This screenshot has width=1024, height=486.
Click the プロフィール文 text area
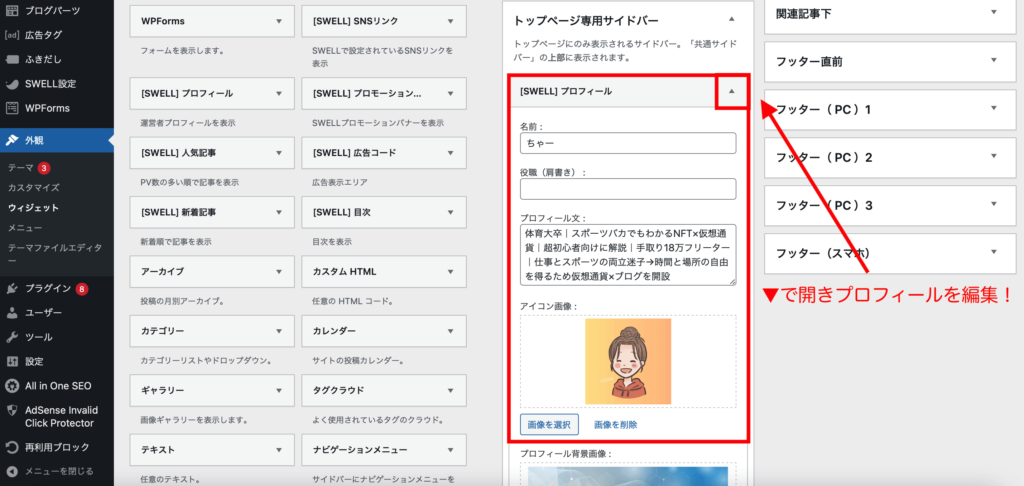coord(628,255)
